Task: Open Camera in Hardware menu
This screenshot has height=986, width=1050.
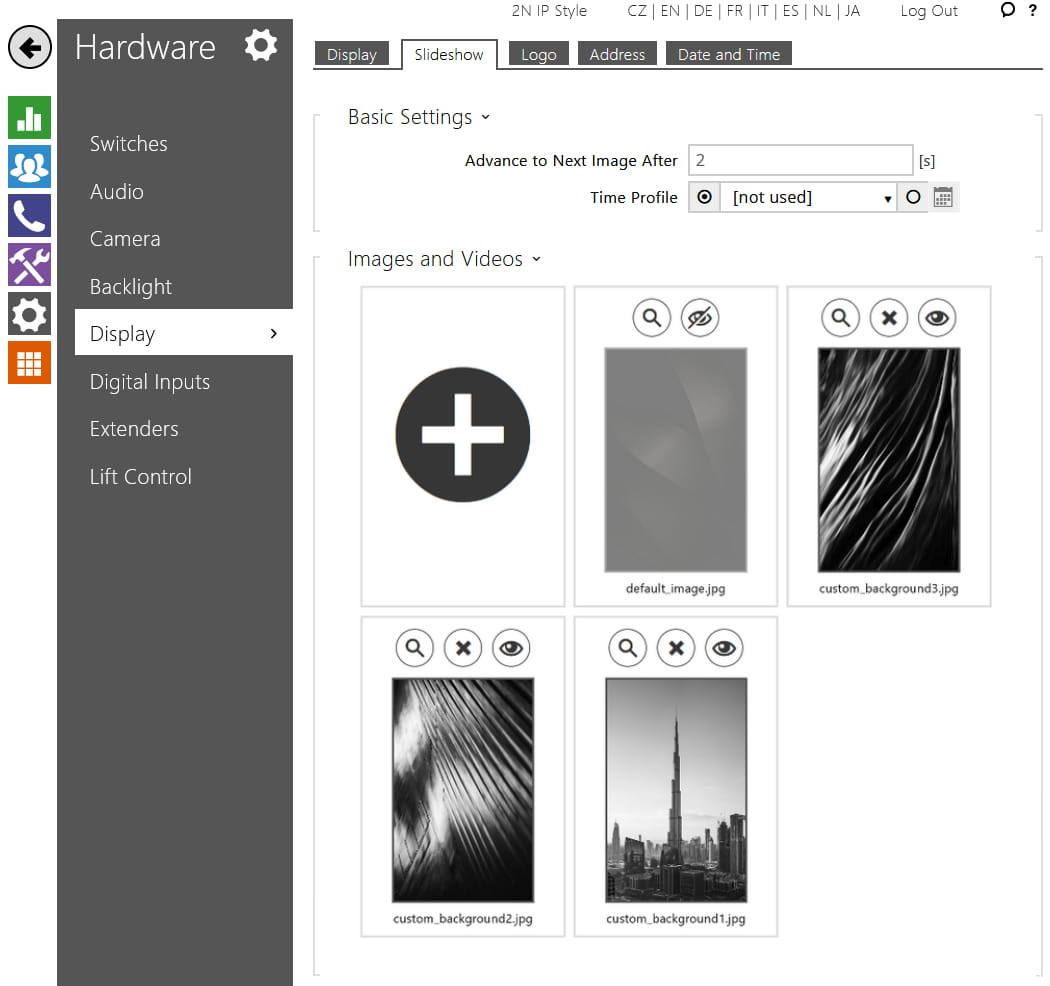Action: [125, 239]
